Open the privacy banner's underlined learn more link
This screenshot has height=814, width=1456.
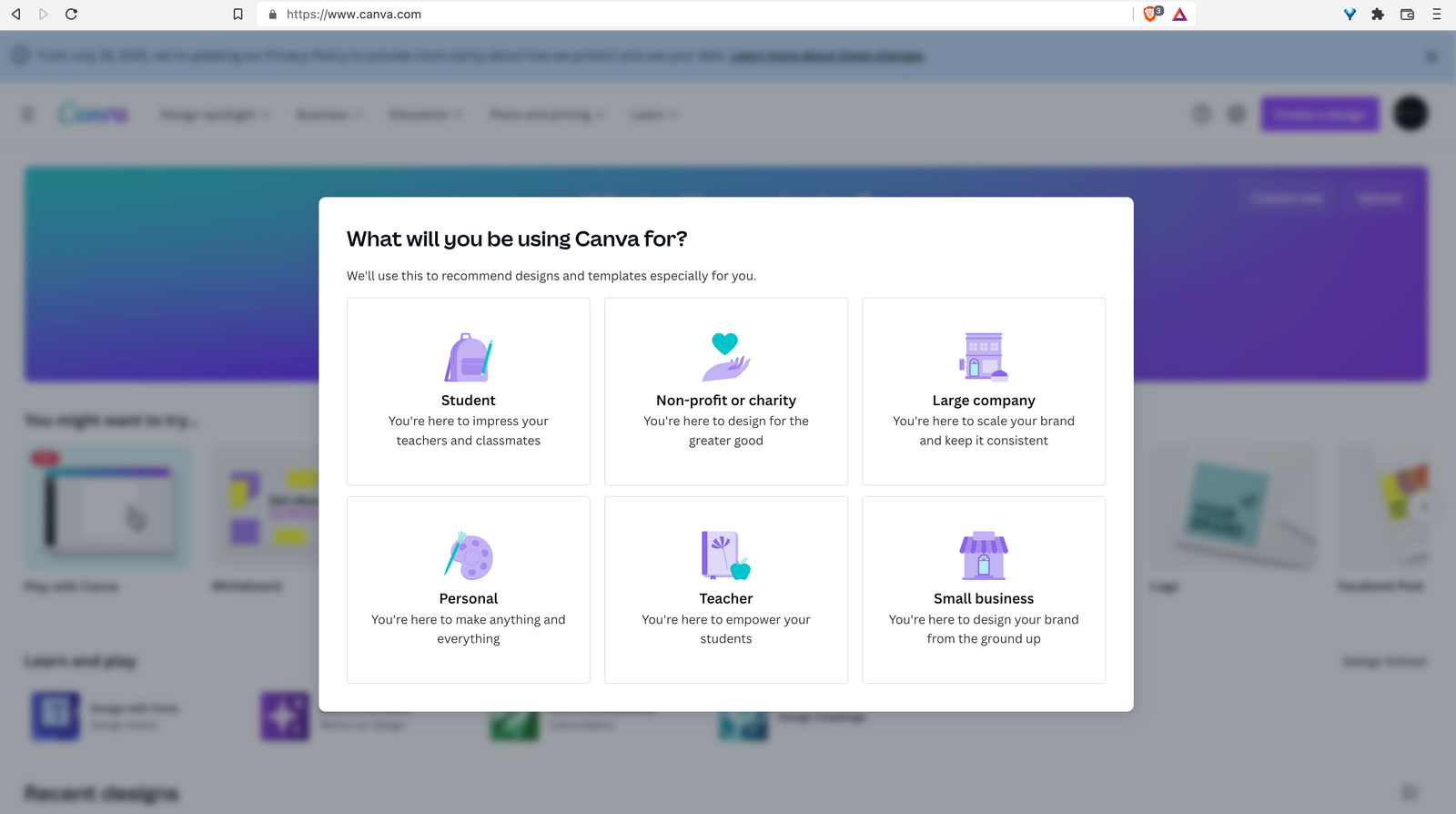[x=827, y=56]
